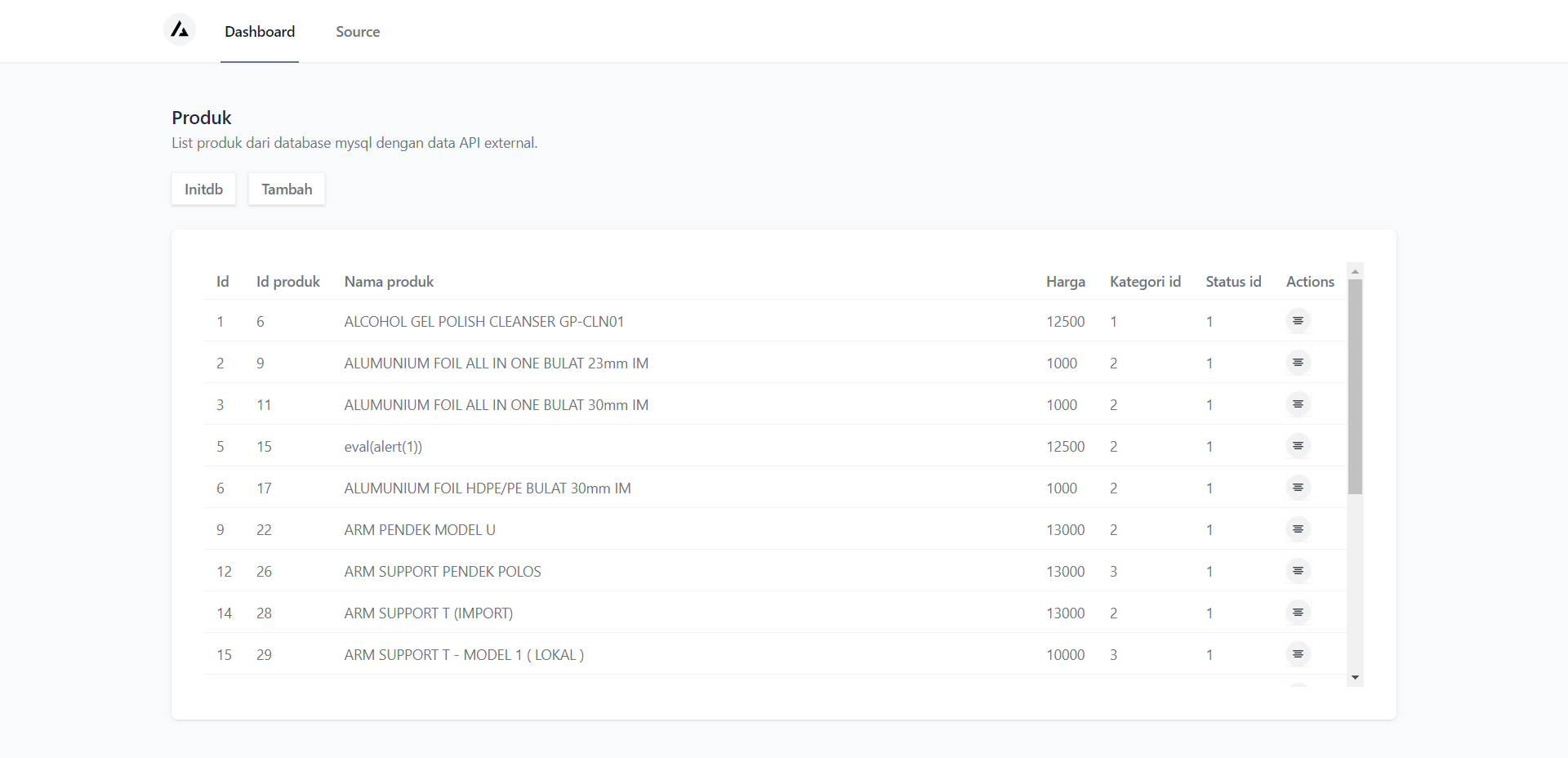Open actions menu for ALCOHOL GEL POLISH CLEANSER
The width and height of the screenshot is (1568, 758).
[1298, 321]
